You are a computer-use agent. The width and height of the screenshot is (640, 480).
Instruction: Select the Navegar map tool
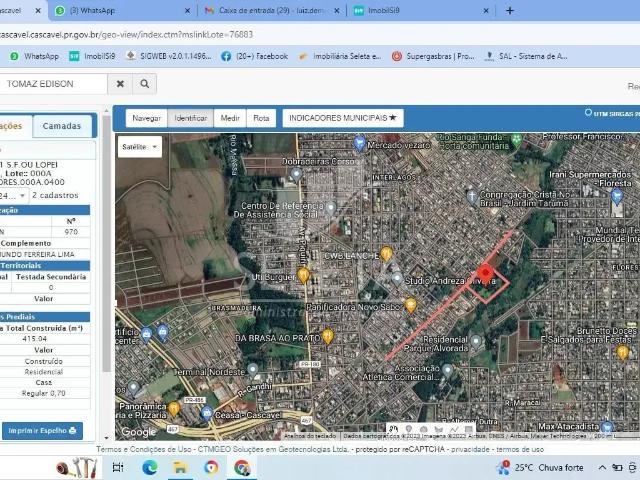(147, 118)
